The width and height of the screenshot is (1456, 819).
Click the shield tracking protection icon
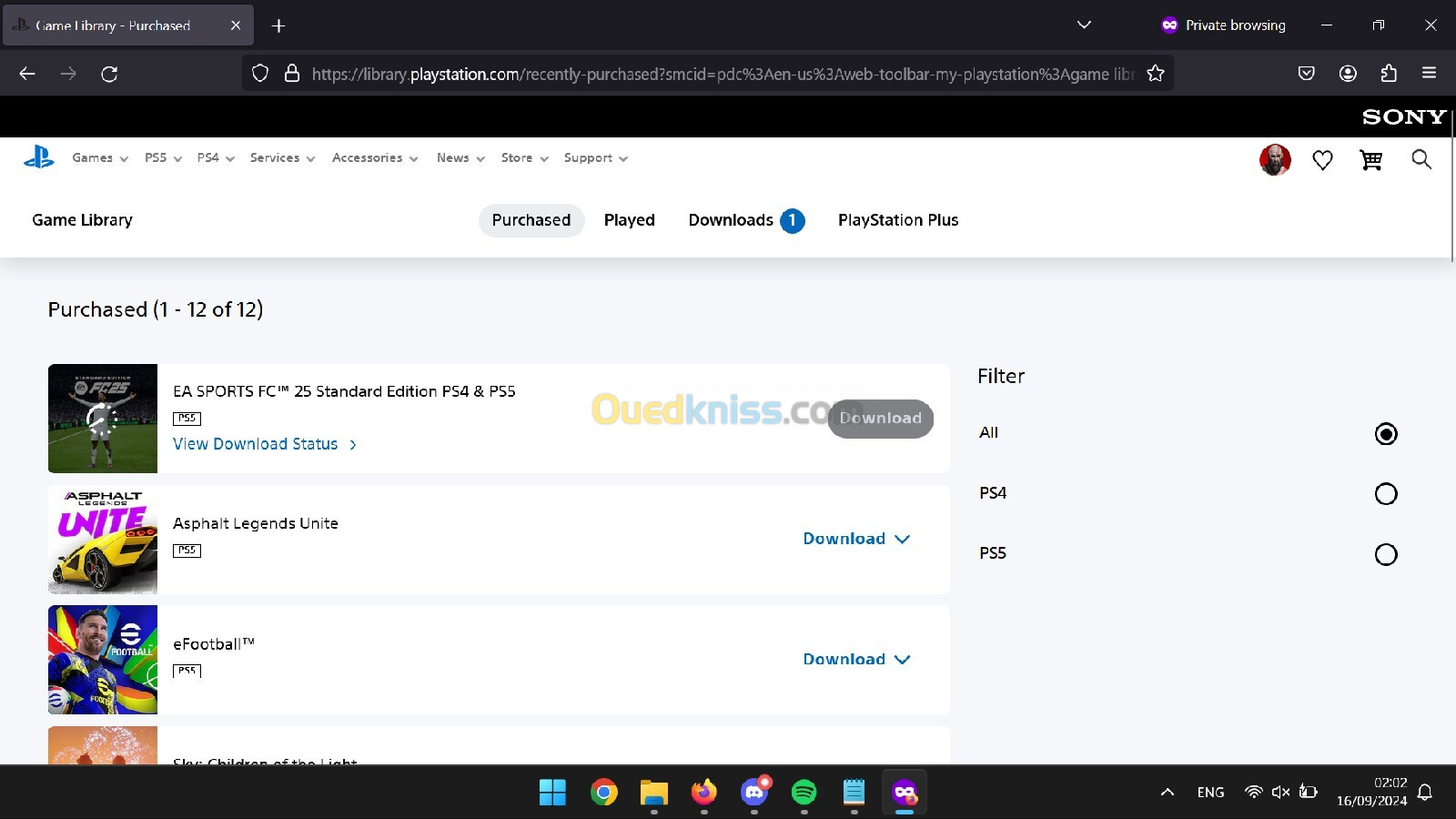coord(260,74)
